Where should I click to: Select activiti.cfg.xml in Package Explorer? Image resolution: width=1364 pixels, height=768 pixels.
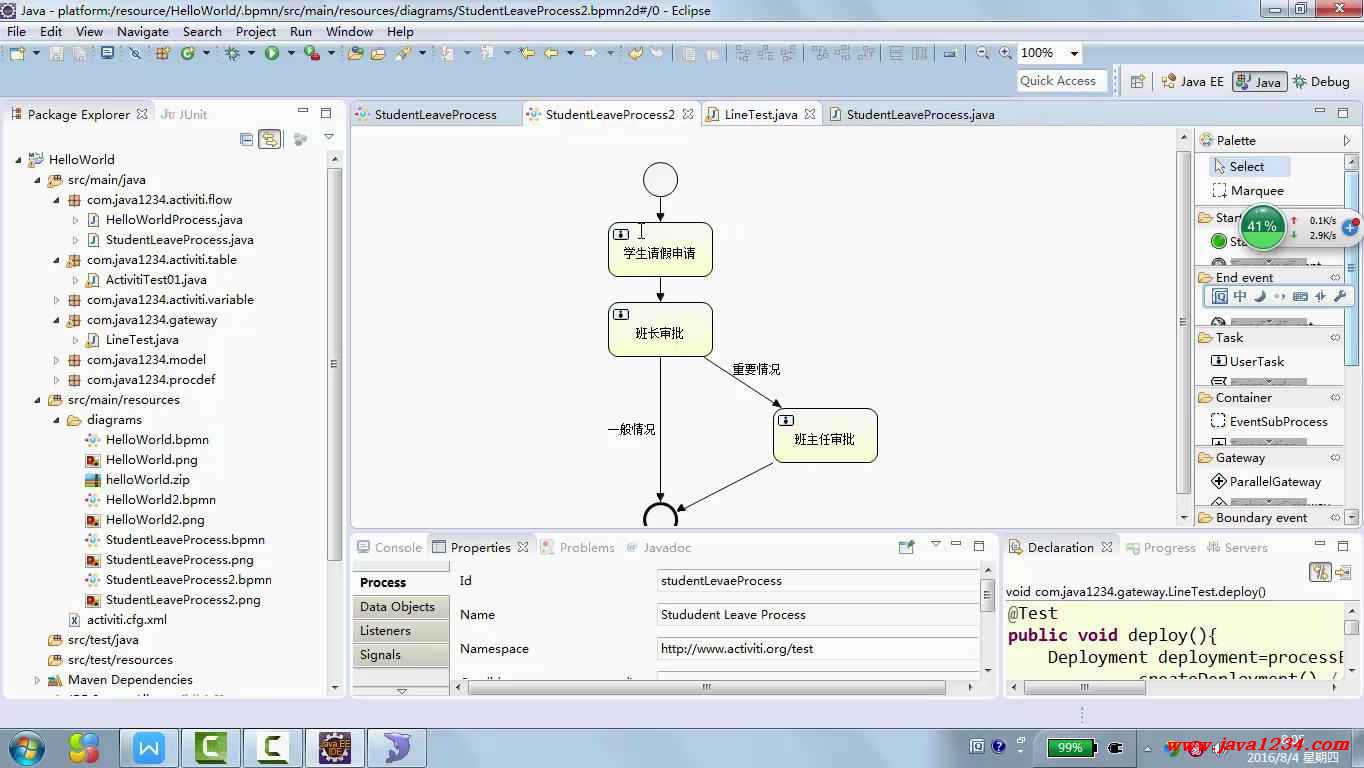pos(126,619)
